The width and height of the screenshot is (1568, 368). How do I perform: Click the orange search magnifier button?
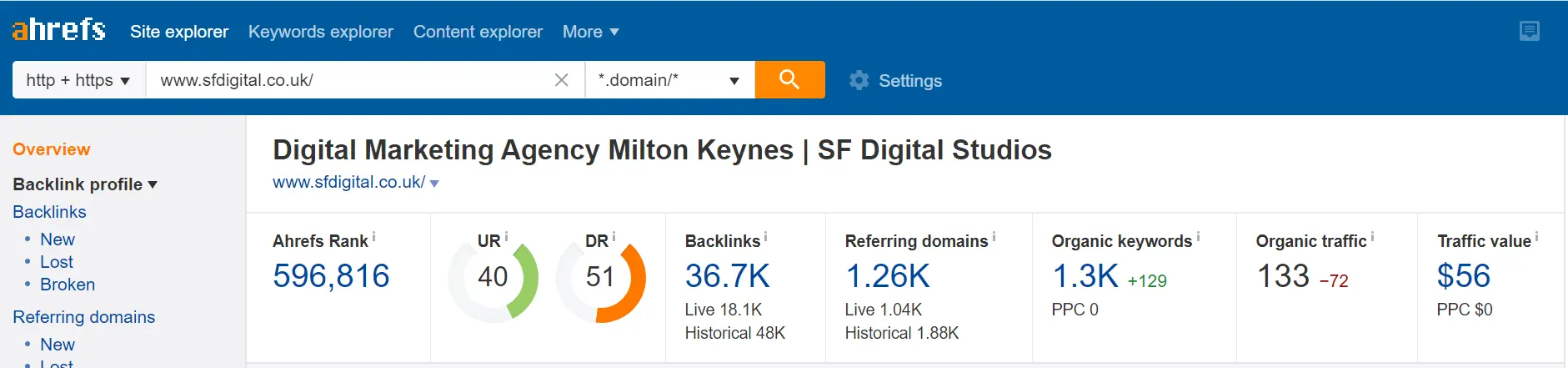point(789,79)
